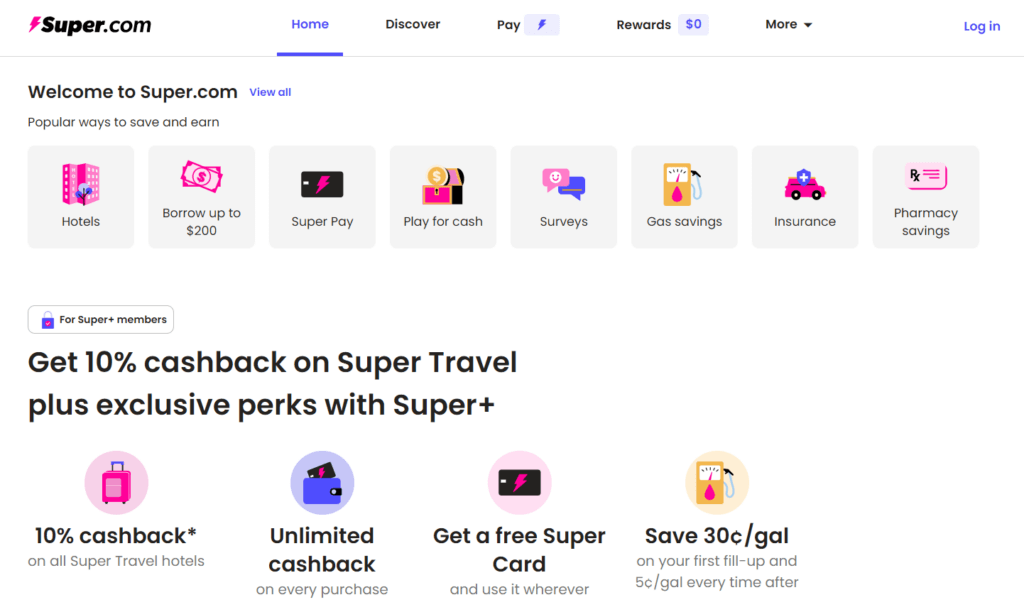Open the Surveys section
The height and width of the screenshot is (612, 1024).
(563, 196)
